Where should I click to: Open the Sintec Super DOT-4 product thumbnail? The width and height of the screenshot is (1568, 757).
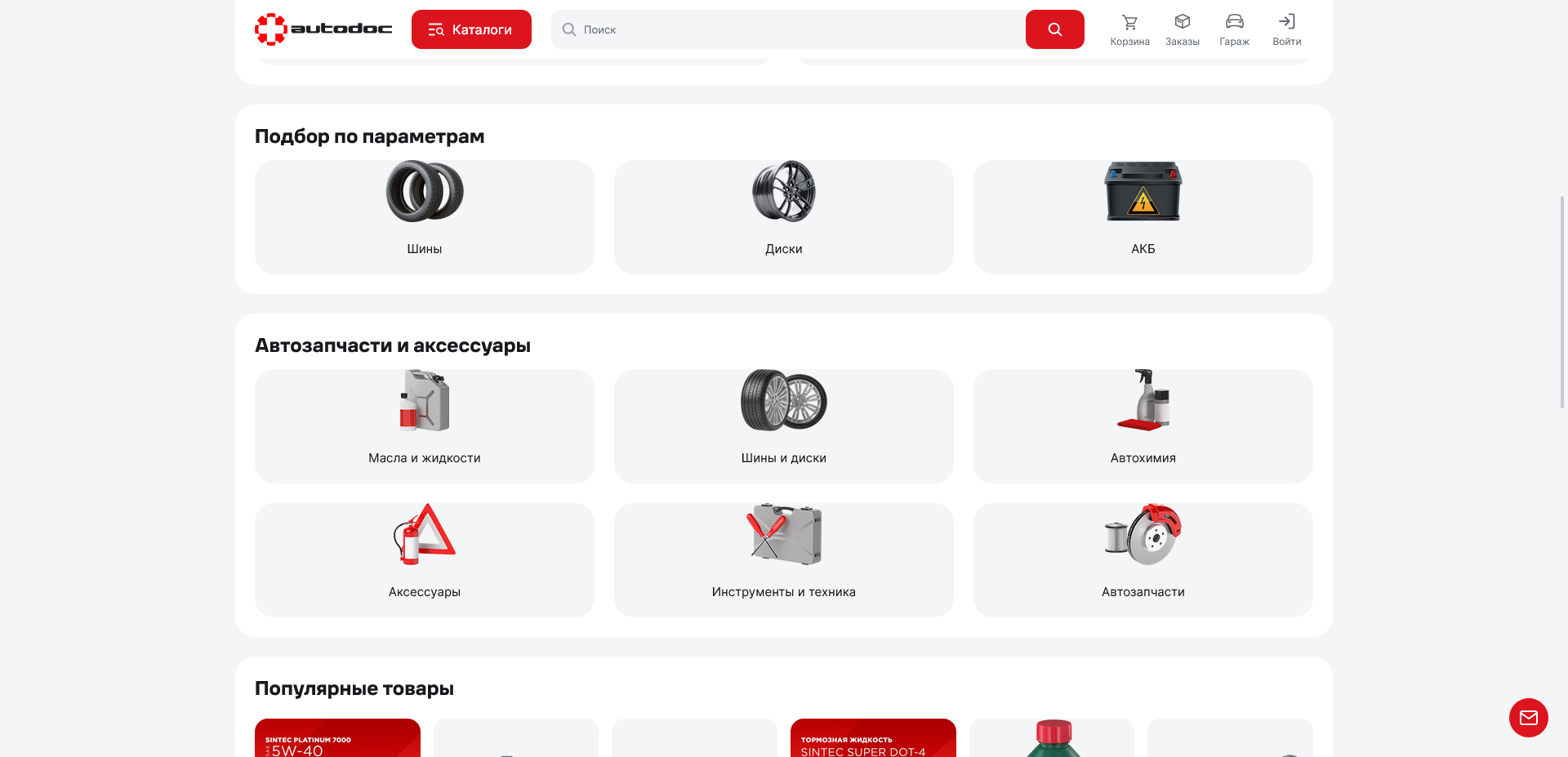(x=873, y=738)
